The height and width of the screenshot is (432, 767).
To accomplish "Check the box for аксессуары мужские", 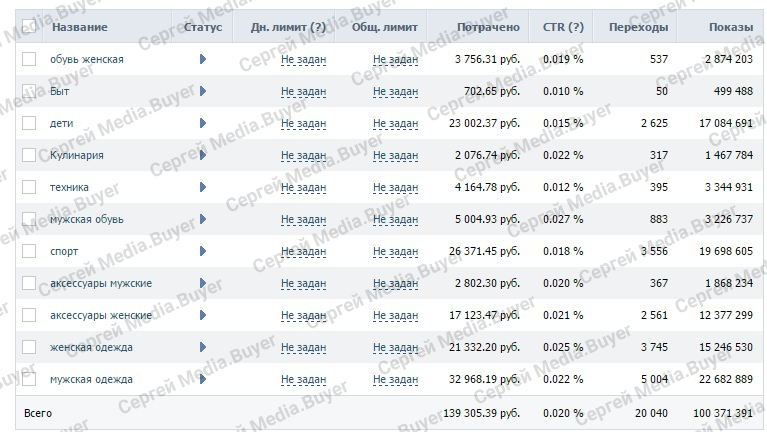I will point(29,283).
